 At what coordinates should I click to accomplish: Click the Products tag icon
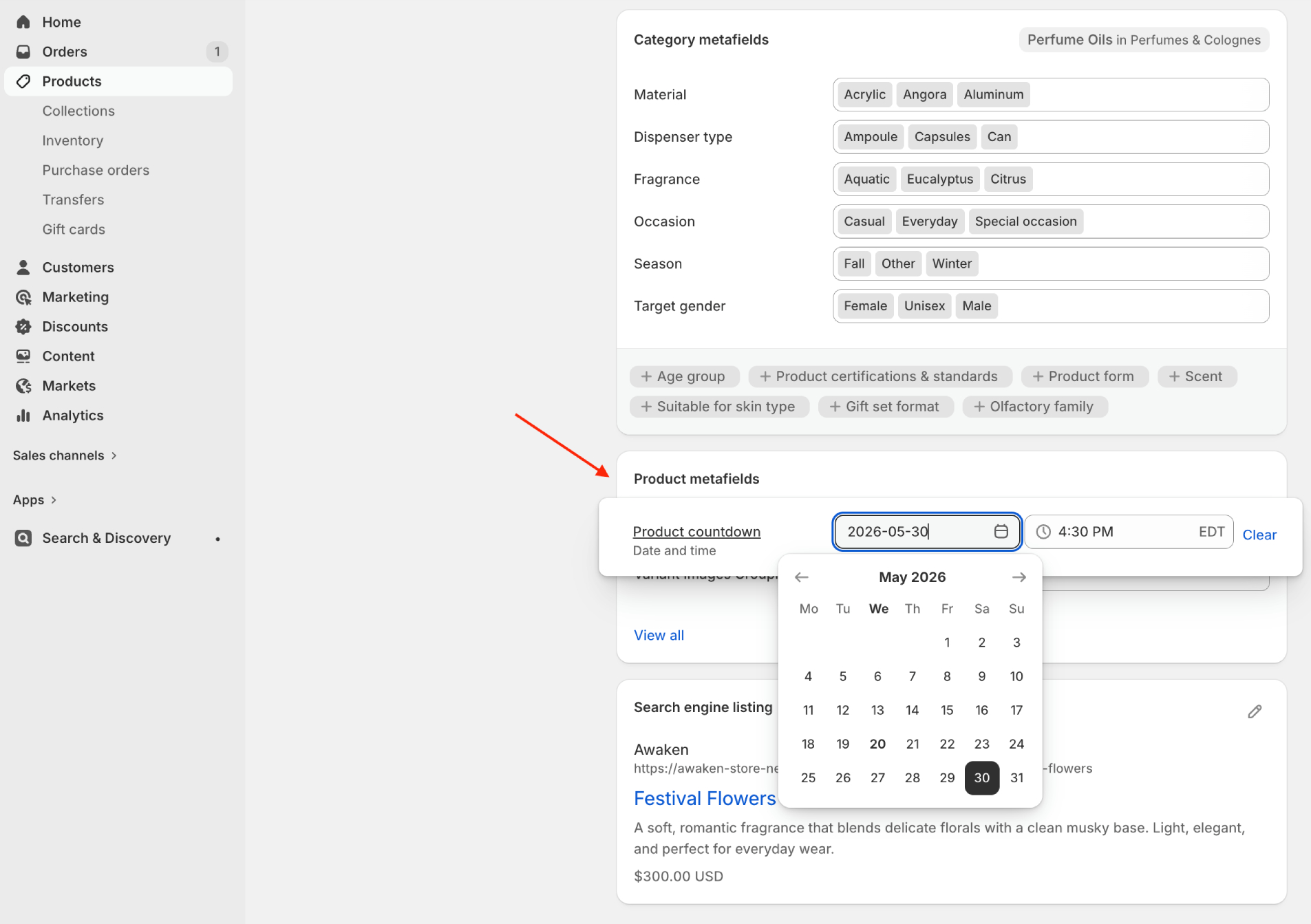coord(23,81)
